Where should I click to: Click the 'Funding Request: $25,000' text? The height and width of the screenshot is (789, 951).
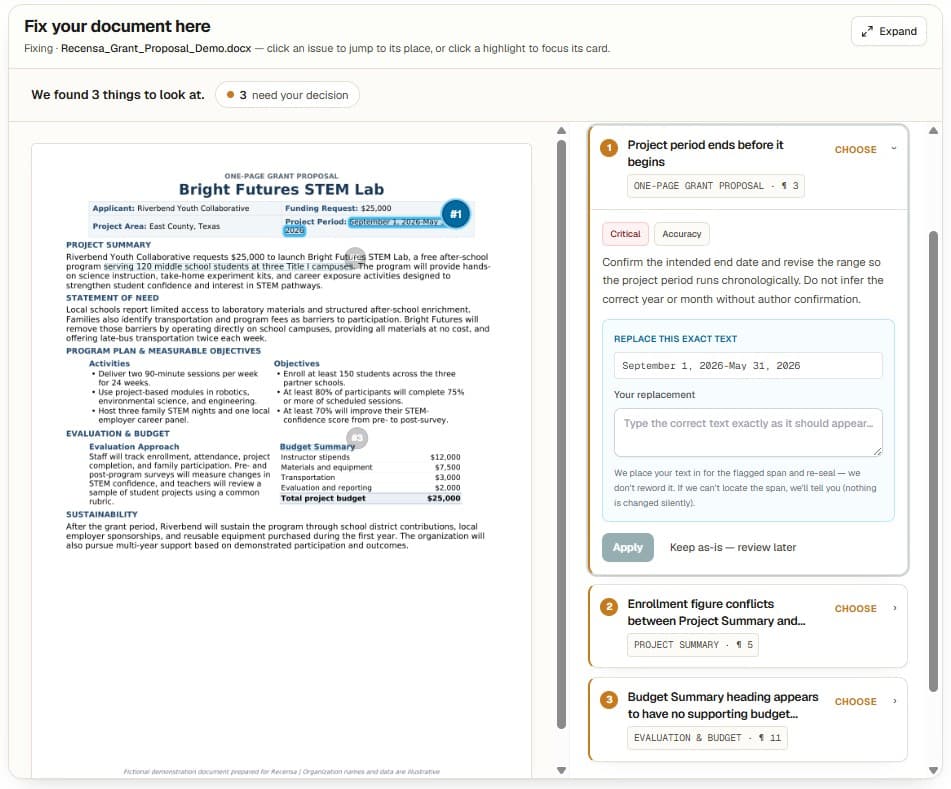tap(338, 208)
